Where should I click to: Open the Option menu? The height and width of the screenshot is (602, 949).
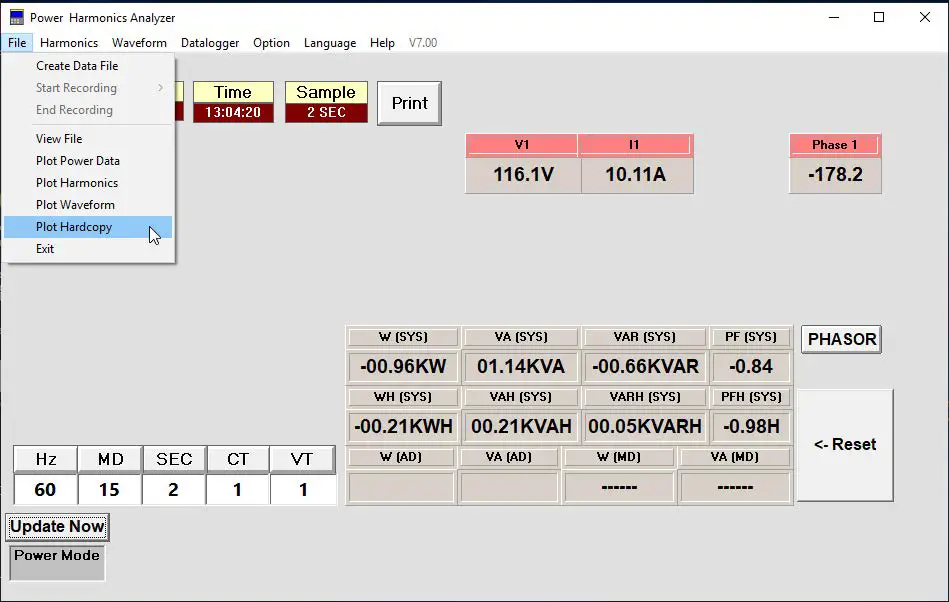pos(270,43)
